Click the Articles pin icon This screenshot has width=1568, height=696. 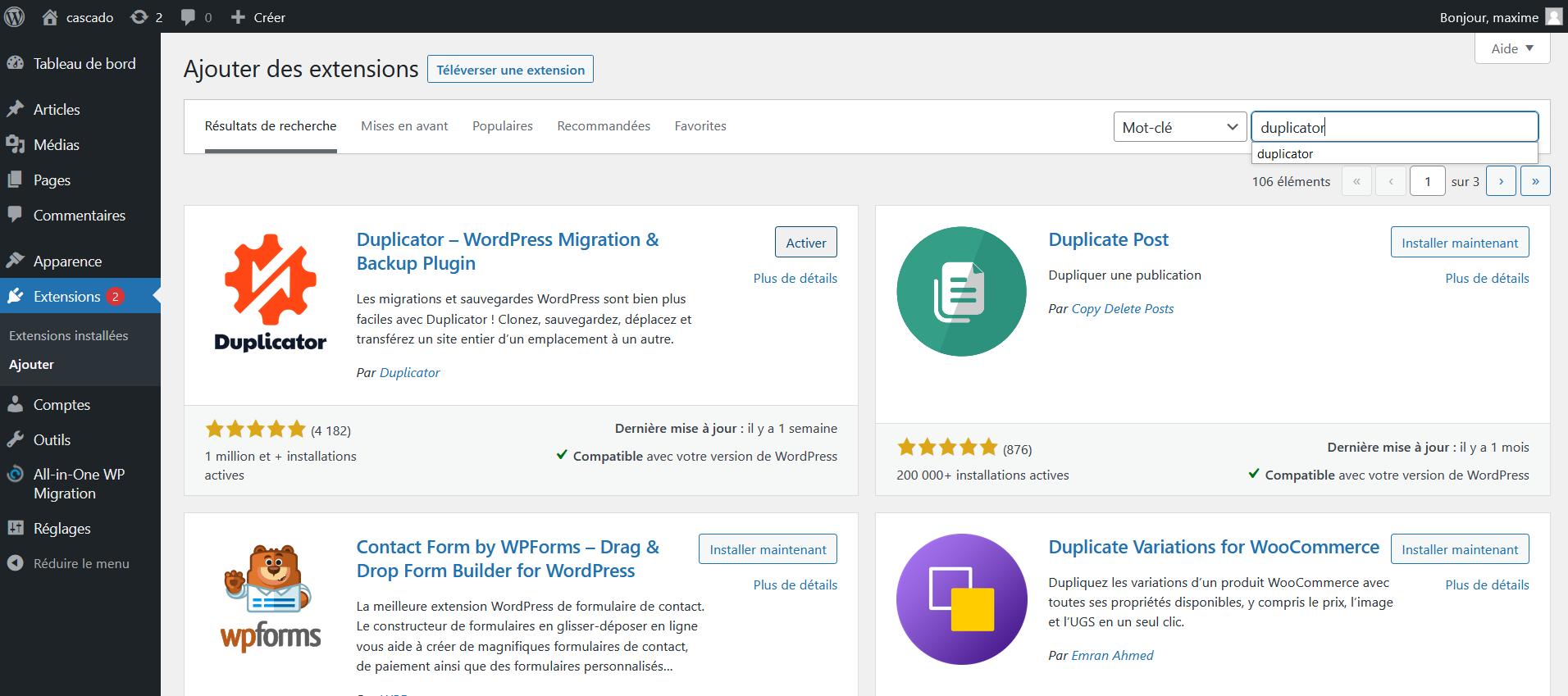click(x=15, y=109)
